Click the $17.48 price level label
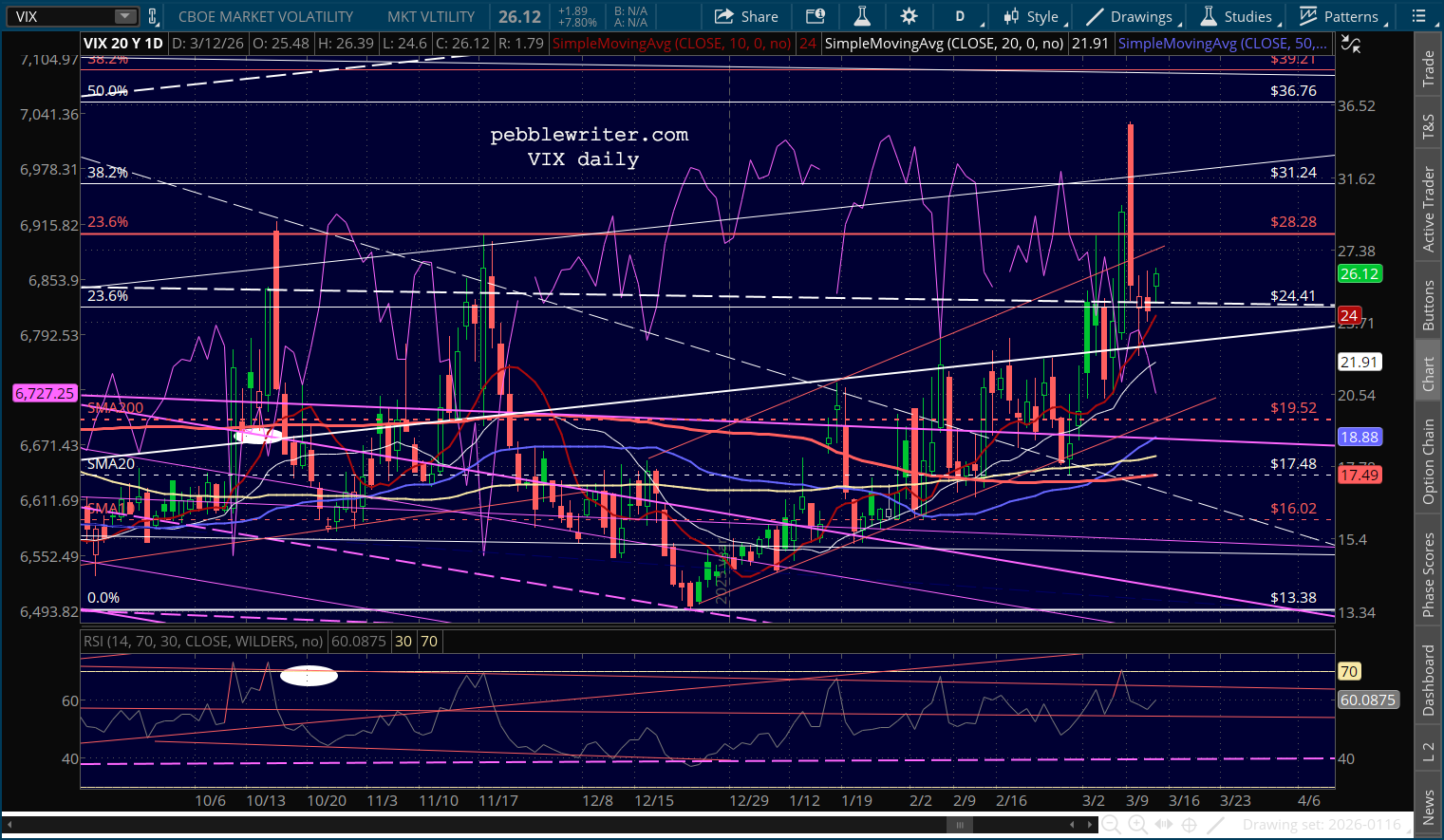 click(x=1294, y=464)
